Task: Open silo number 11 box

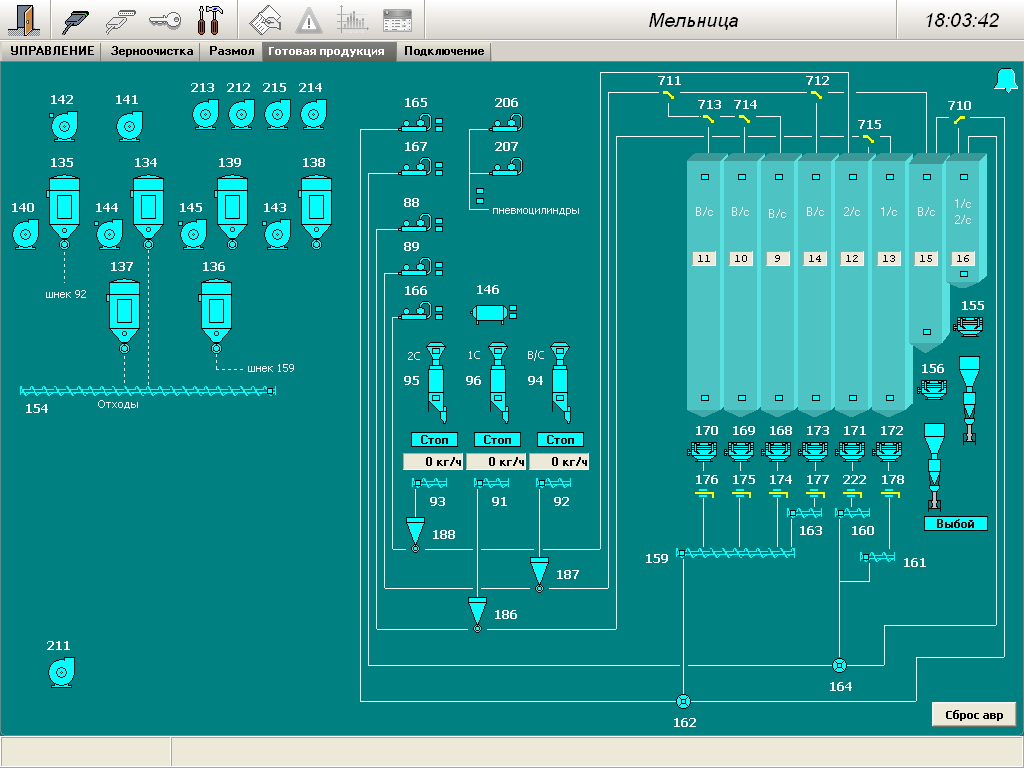Action: tap(704, 259)
